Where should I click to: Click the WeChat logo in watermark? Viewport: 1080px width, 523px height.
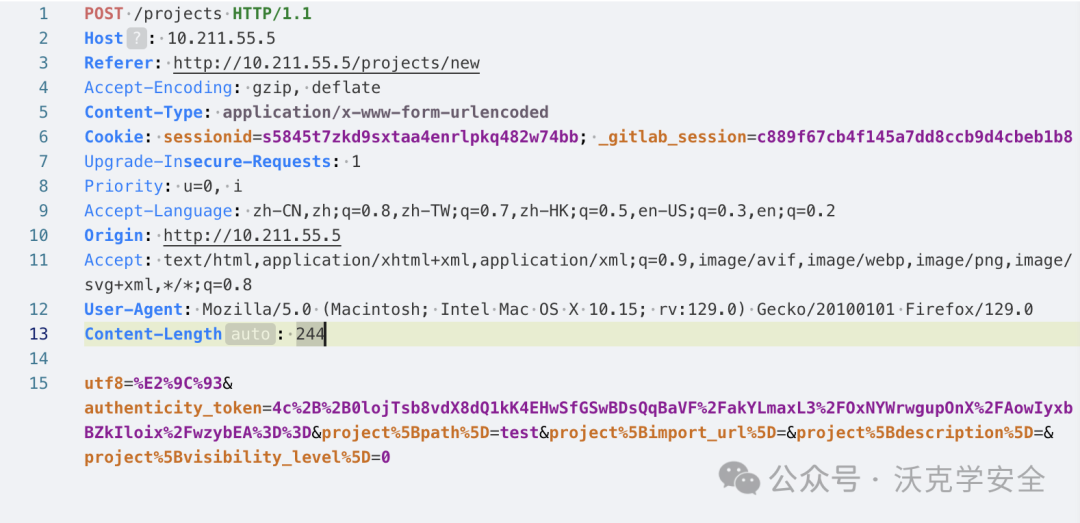click(x=739, y=478)
